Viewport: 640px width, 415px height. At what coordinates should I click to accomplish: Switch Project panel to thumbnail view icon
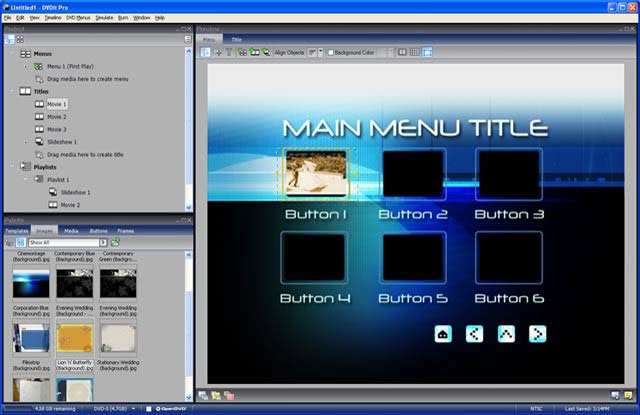tap(19, 39)
